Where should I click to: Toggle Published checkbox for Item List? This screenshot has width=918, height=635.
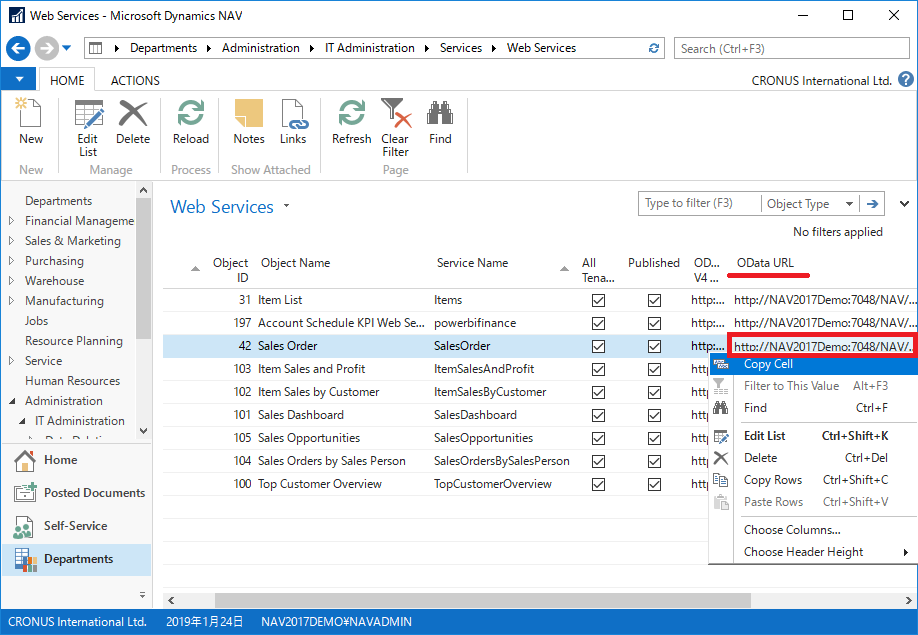(654, 300)
